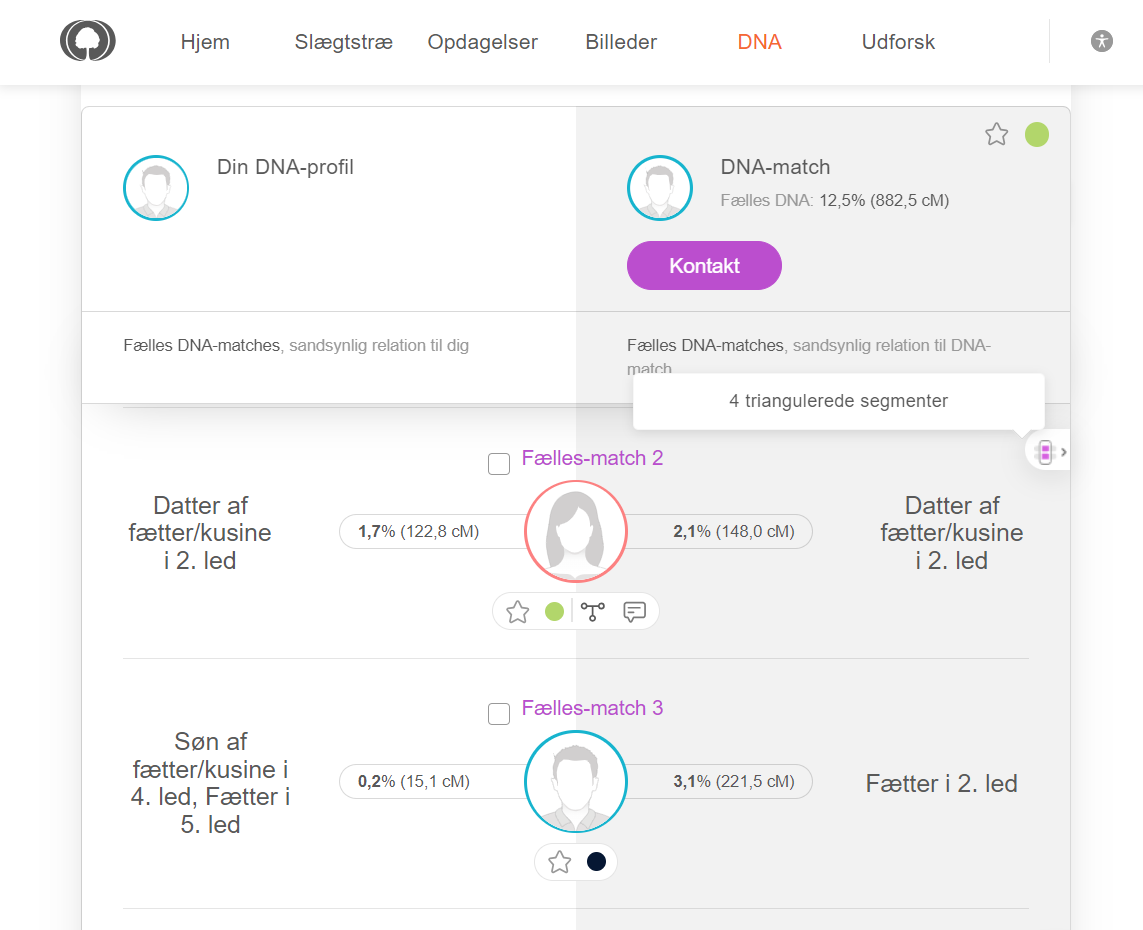This screenshot has height=930, width=1143.
Task: Star Fælles-match 2 as favorite
Action: click(517, 612)
